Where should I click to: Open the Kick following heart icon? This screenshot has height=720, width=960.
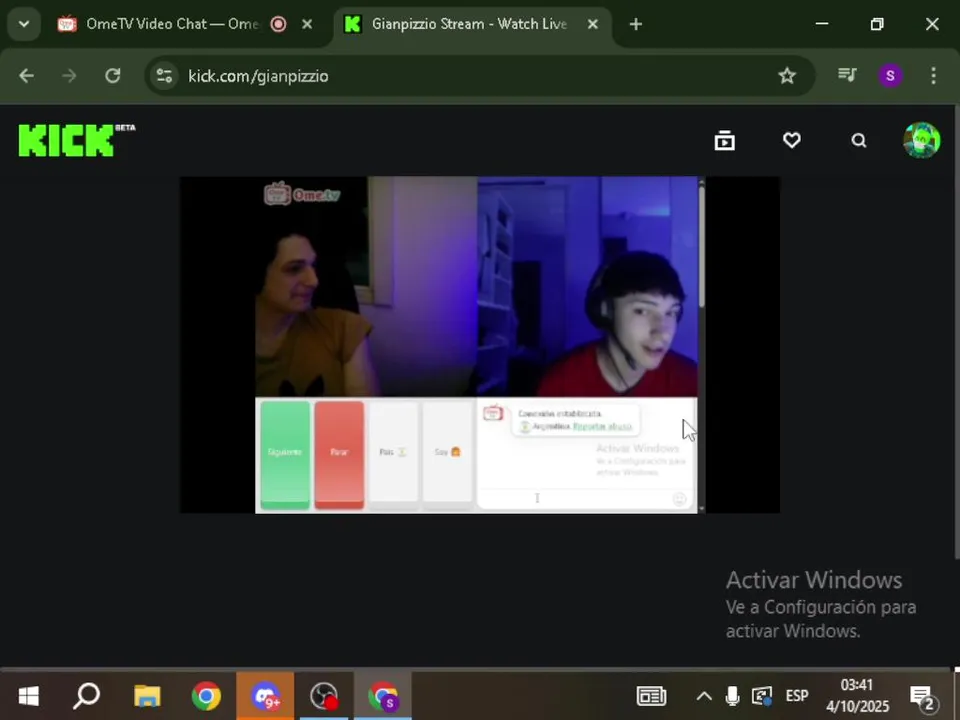pyautogui.click(x=792, y=140)
